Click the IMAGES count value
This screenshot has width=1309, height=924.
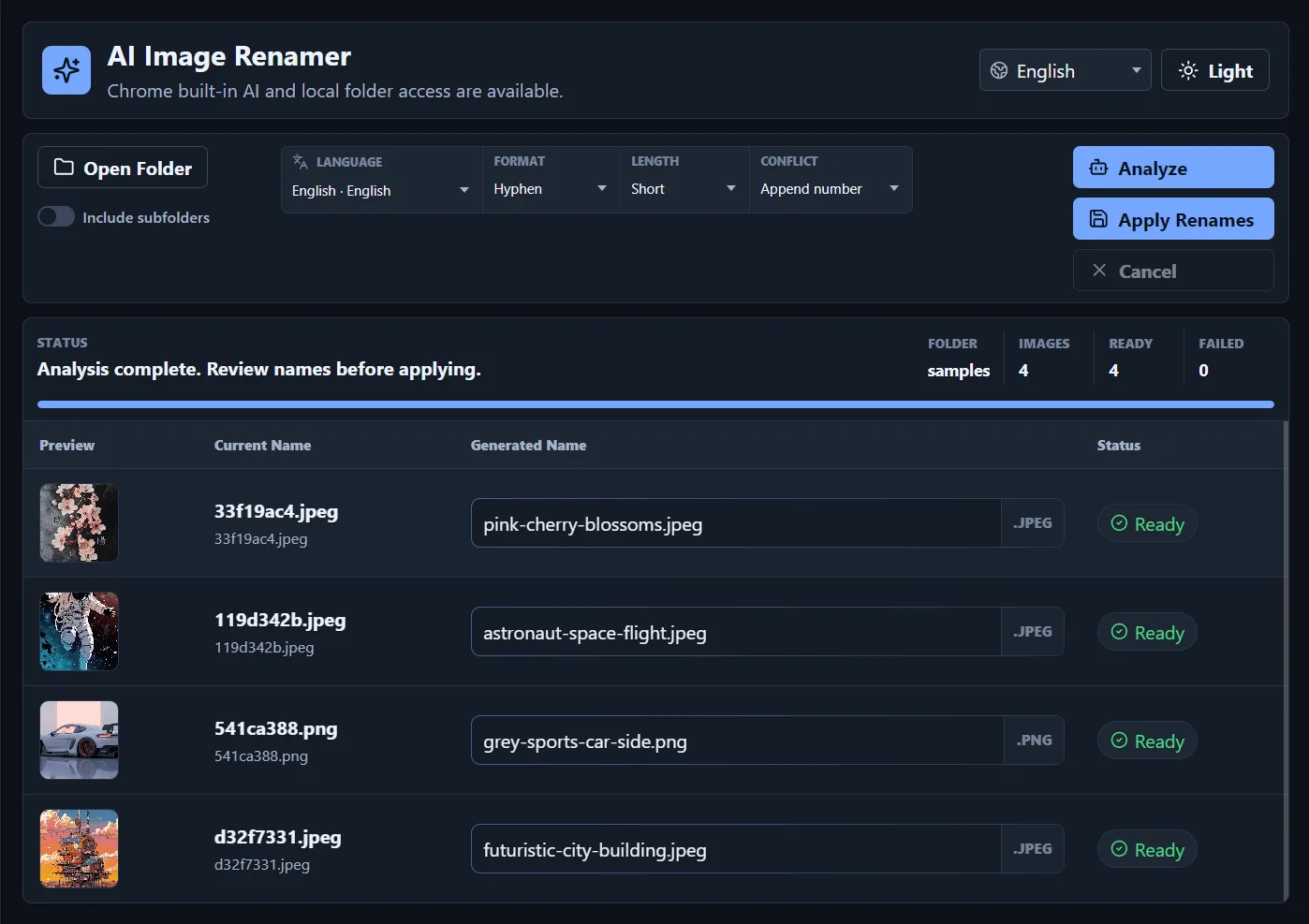[x=1023, y=371]
